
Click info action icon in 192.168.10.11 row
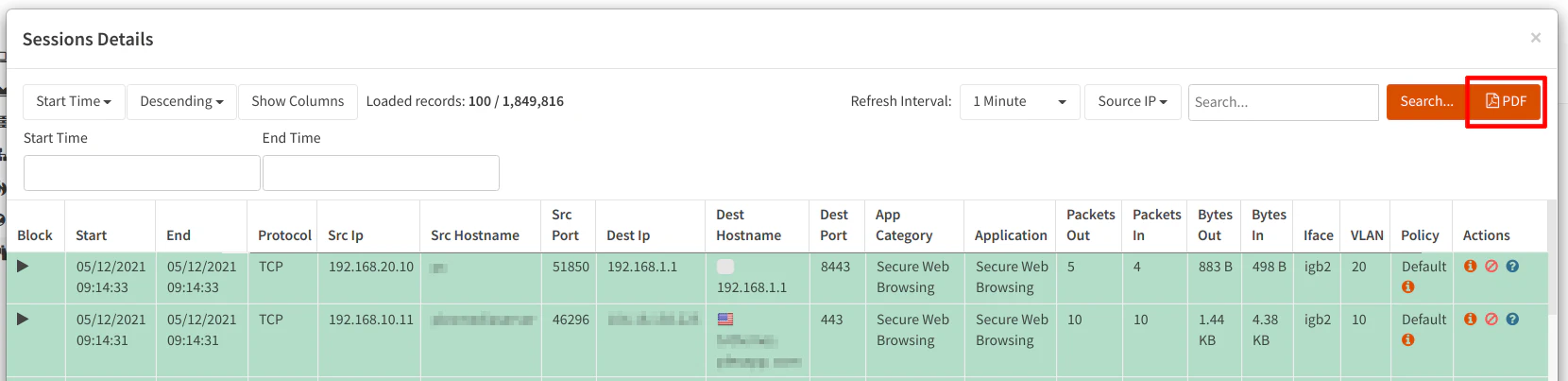click(x=1470, y=320)
